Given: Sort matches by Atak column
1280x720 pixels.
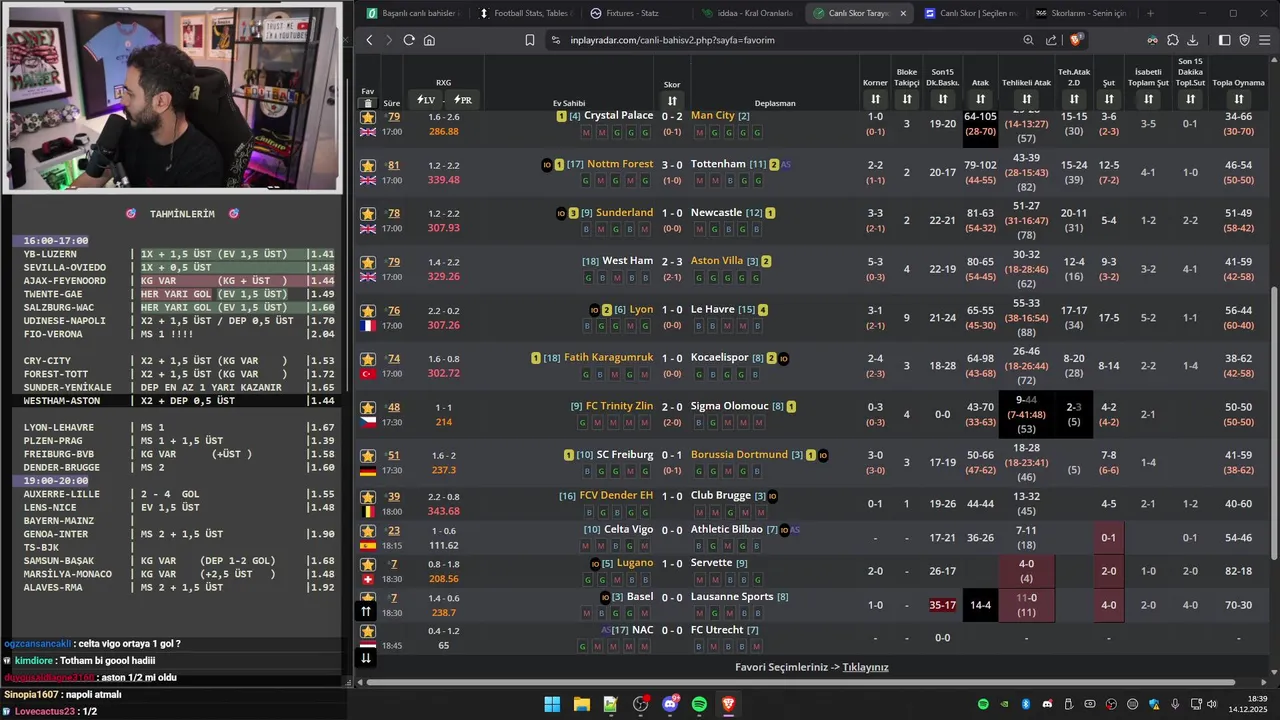Looking at the screenshot, I should point(980,99).
